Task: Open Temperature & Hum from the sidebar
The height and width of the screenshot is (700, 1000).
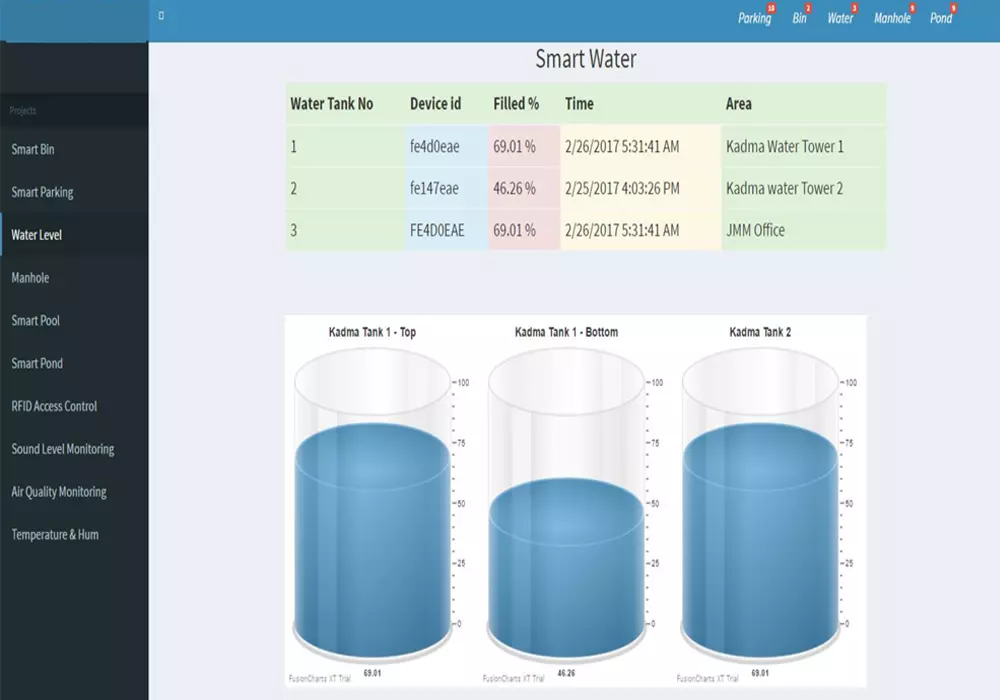Action: point(54,534)
